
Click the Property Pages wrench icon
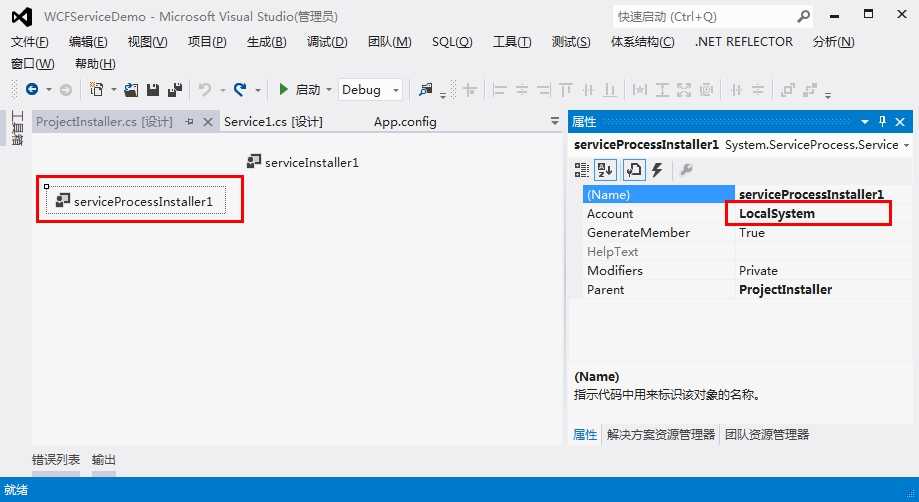(686, 170)
